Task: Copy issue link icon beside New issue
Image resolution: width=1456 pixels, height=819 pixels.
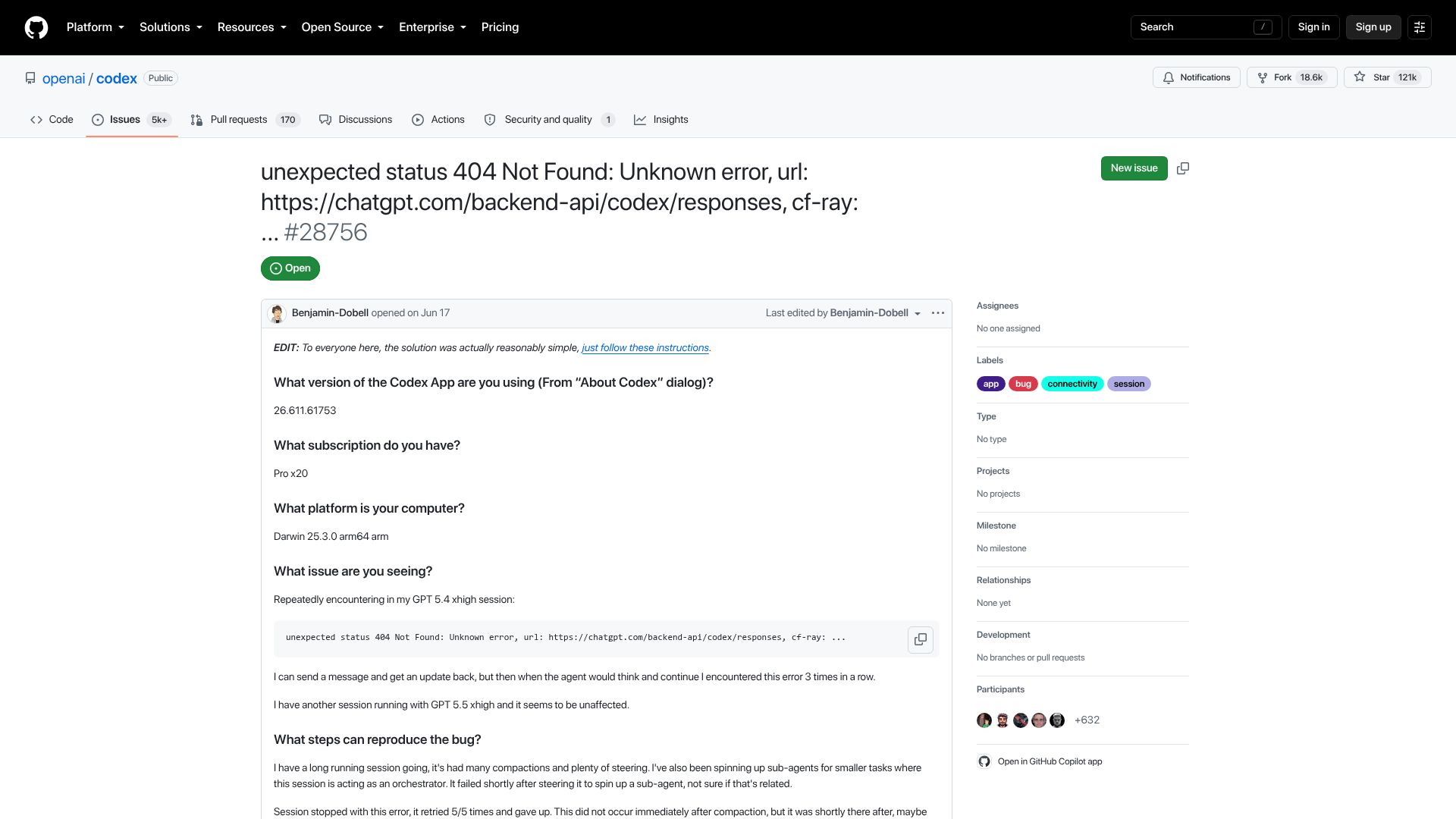Action: [1182, 168]
